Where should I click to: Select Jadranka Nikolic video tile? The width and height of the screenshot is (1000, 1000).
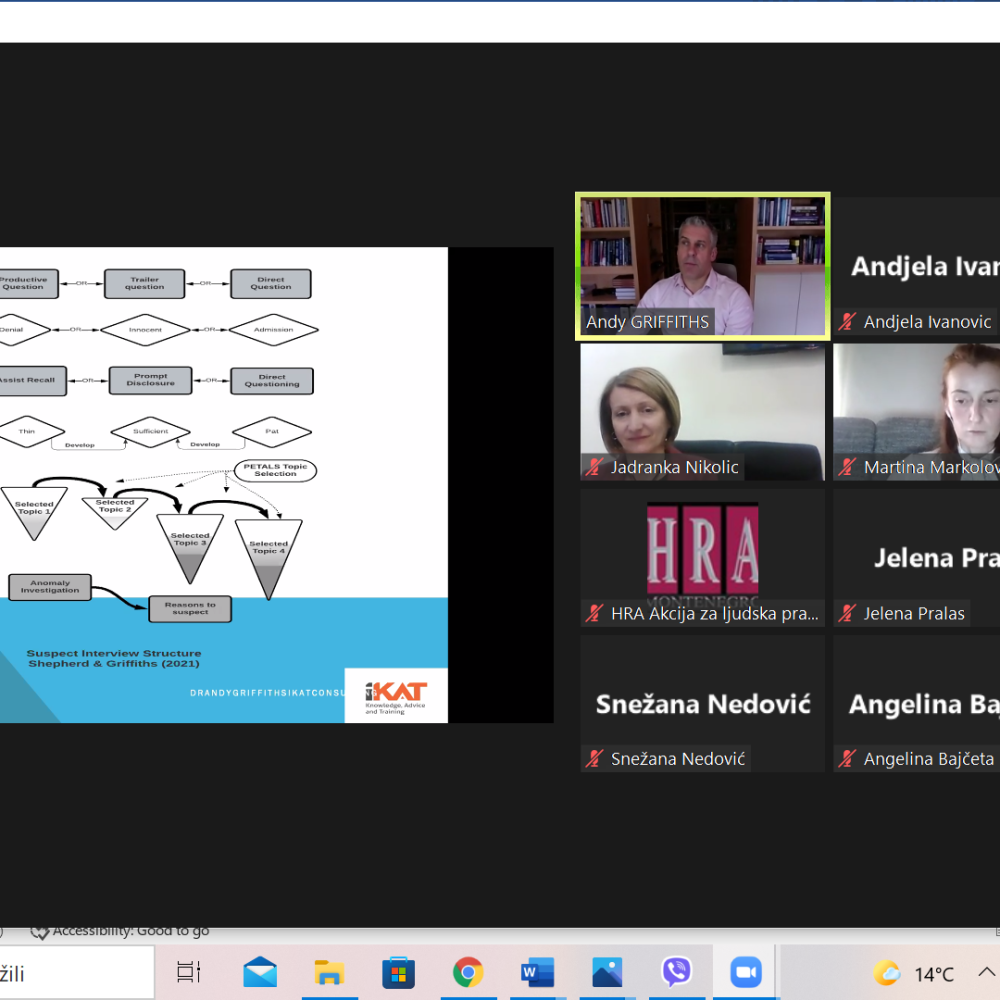702,412
